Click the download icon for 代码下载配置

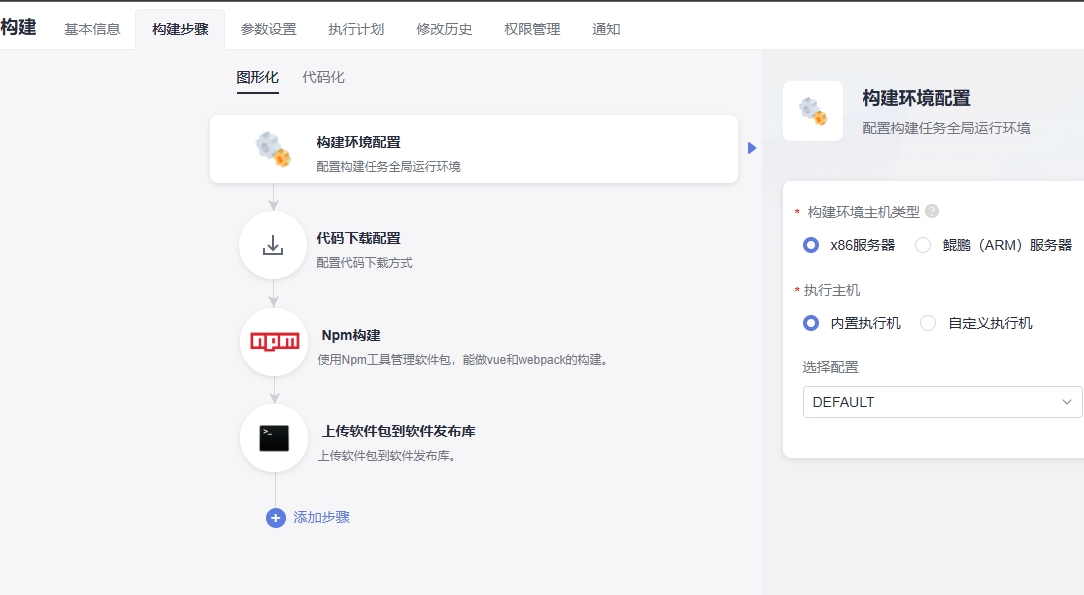click(x=273, y=245)
